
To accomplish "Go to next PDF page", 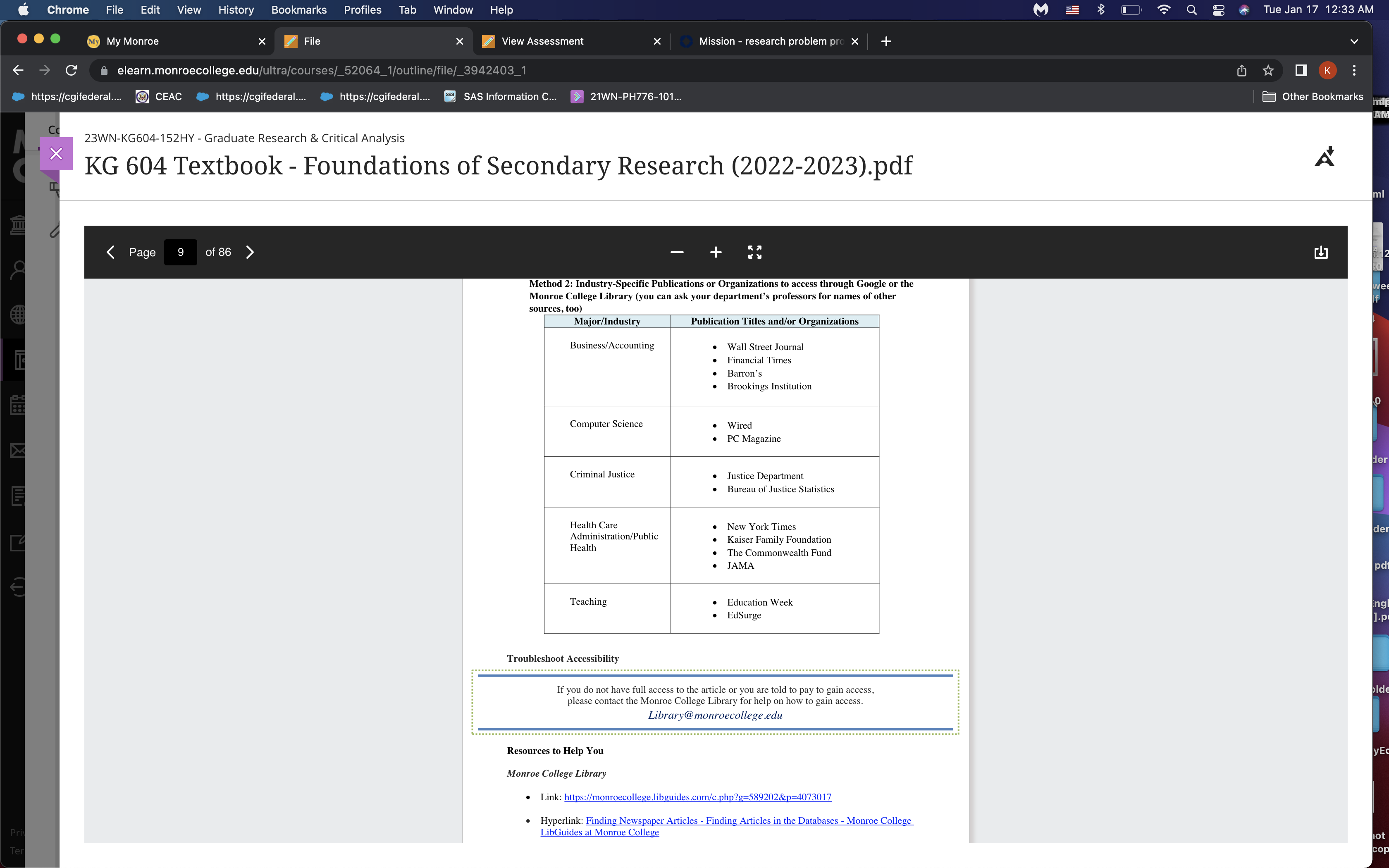I will click(250, 252).
